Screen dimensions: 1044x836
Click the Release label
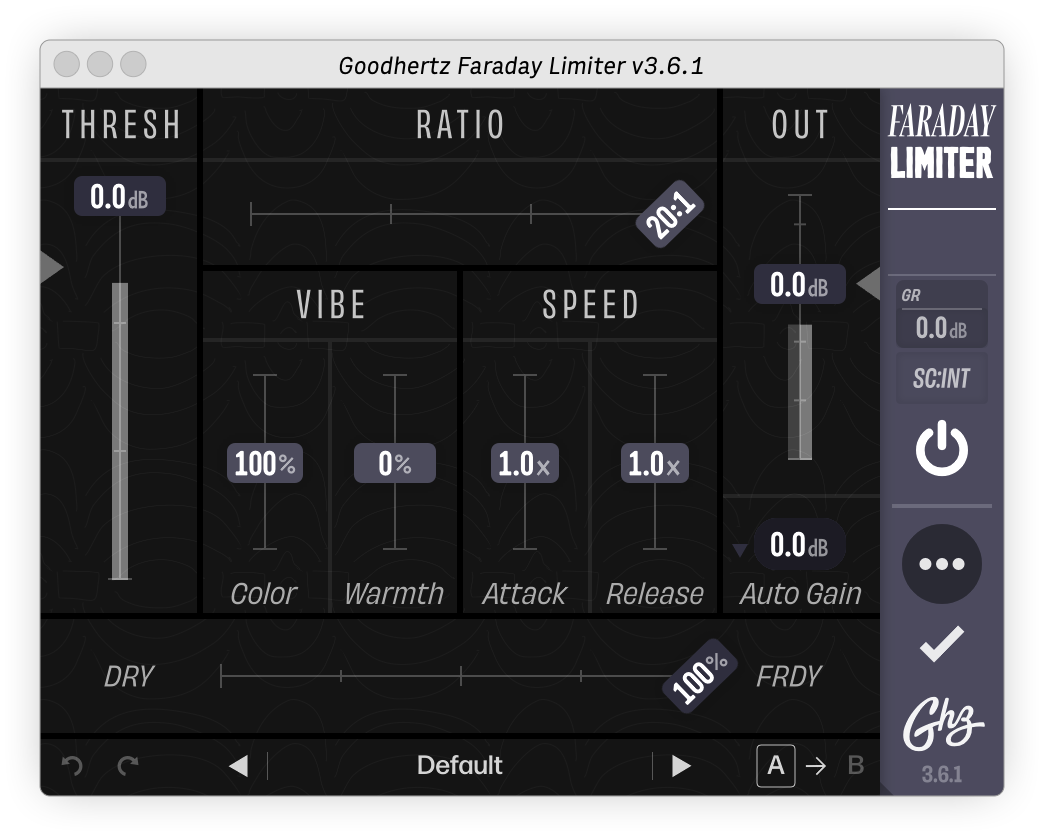click(x=654, y=593)
